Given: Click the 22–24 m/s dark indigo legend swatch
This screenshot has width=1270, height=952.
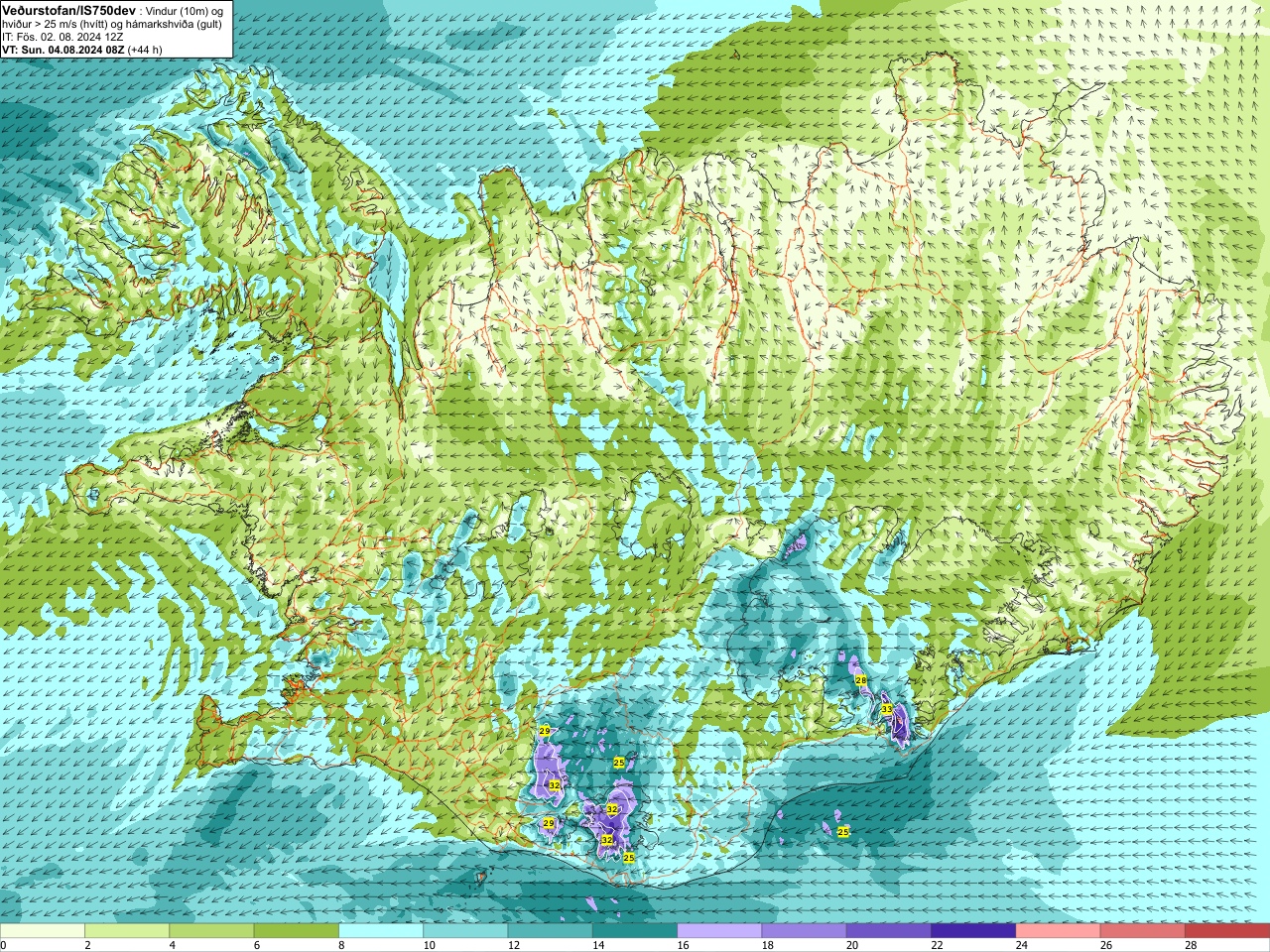Looking at the screenshot, I should [973, 931].
